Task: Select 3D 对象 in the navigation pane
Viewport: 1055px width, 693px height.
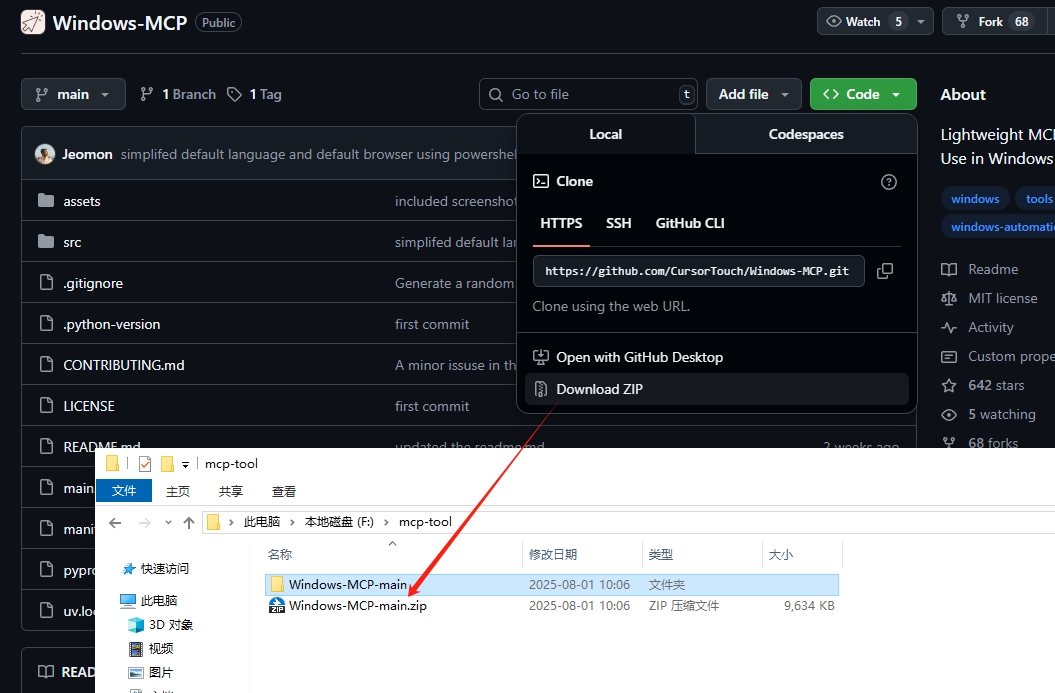Action: pyautogui.click(x=161, y=624)
